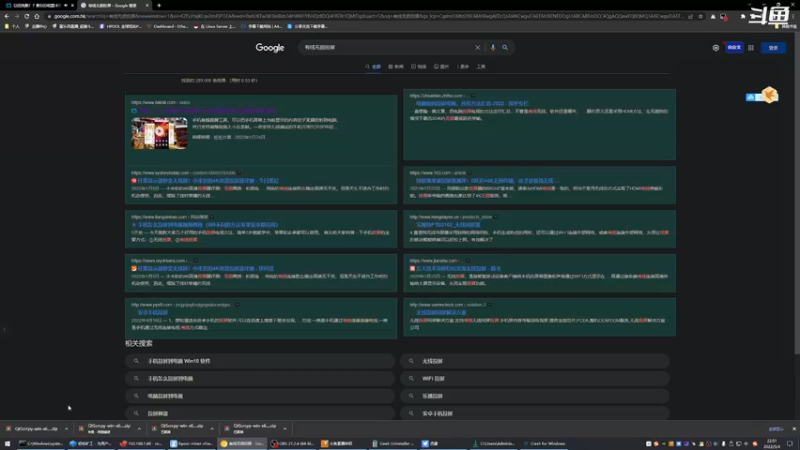800x450 pixels.
Task: Open the 163.com article result title
Action: pos(487,181)
